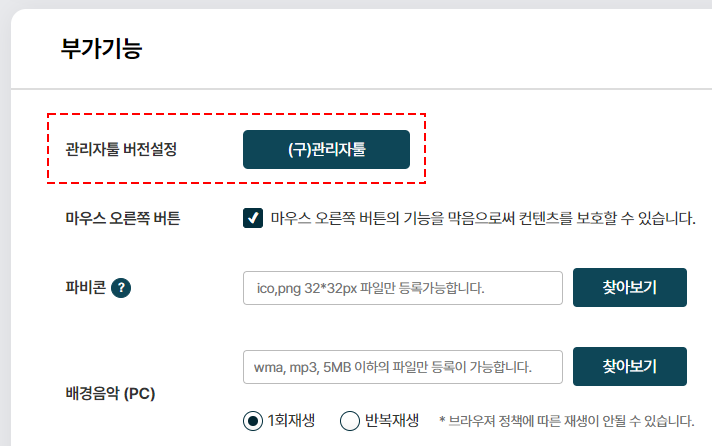Click the content protection description beside the checkbox
Viewport: 712px width, 446px height.
click(483, 218)
